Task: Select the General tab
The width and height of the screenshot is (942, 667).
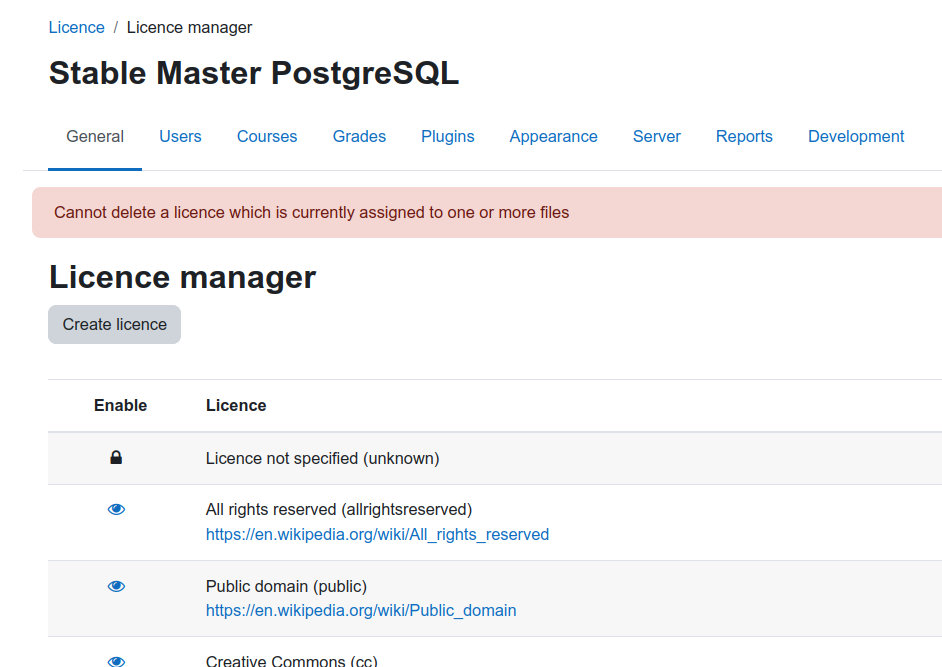Action: pyautogui.click(x=95, y=136)
